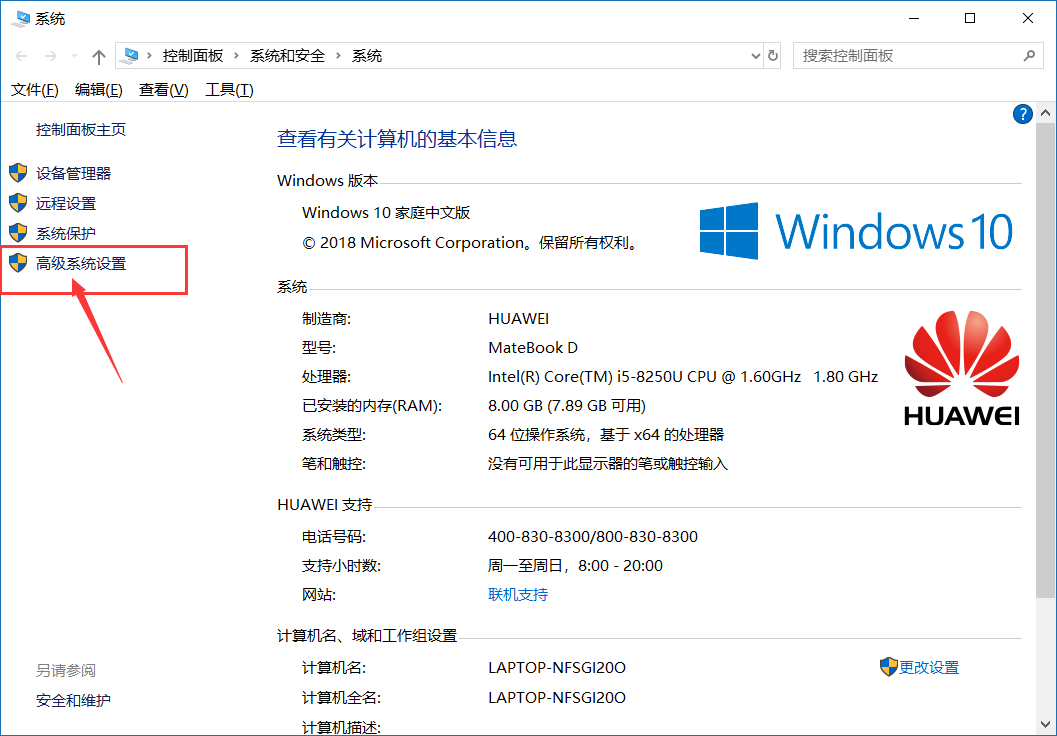Open the 文件(F) menu
This screenshot has width=1057, height=736.
tap(34, 90)
